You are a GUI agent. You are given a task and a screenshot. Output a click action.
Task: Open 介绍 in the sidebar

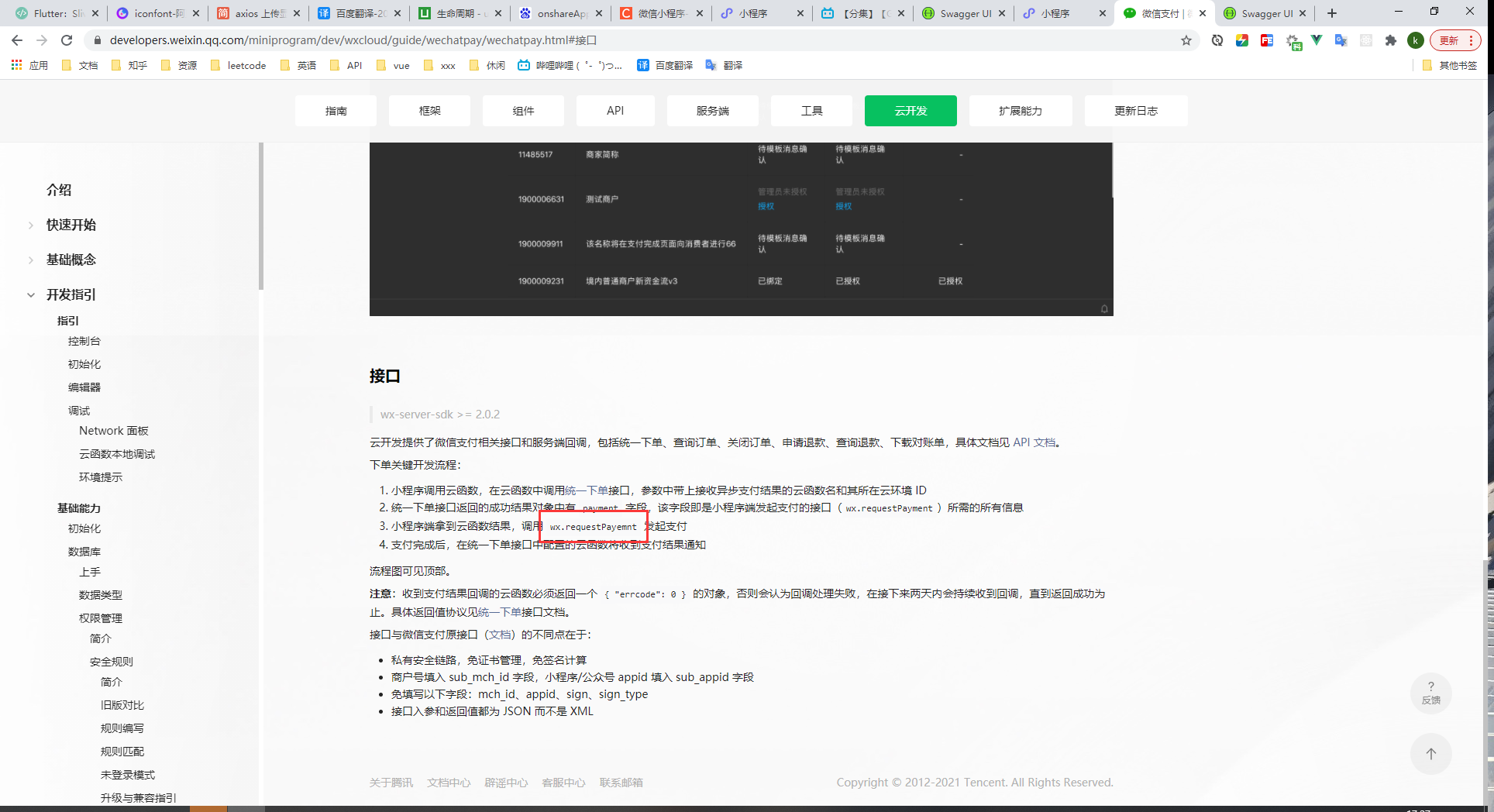59,190
